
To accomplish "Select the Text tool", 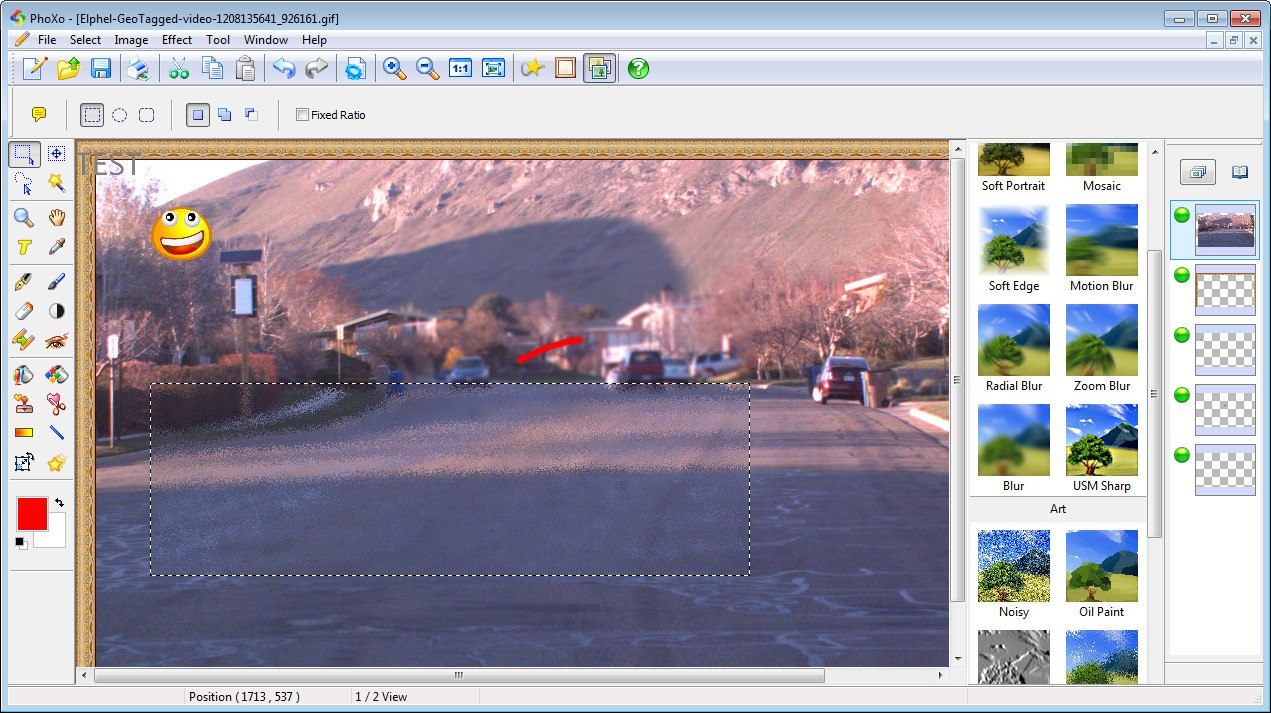I will 22,245.
